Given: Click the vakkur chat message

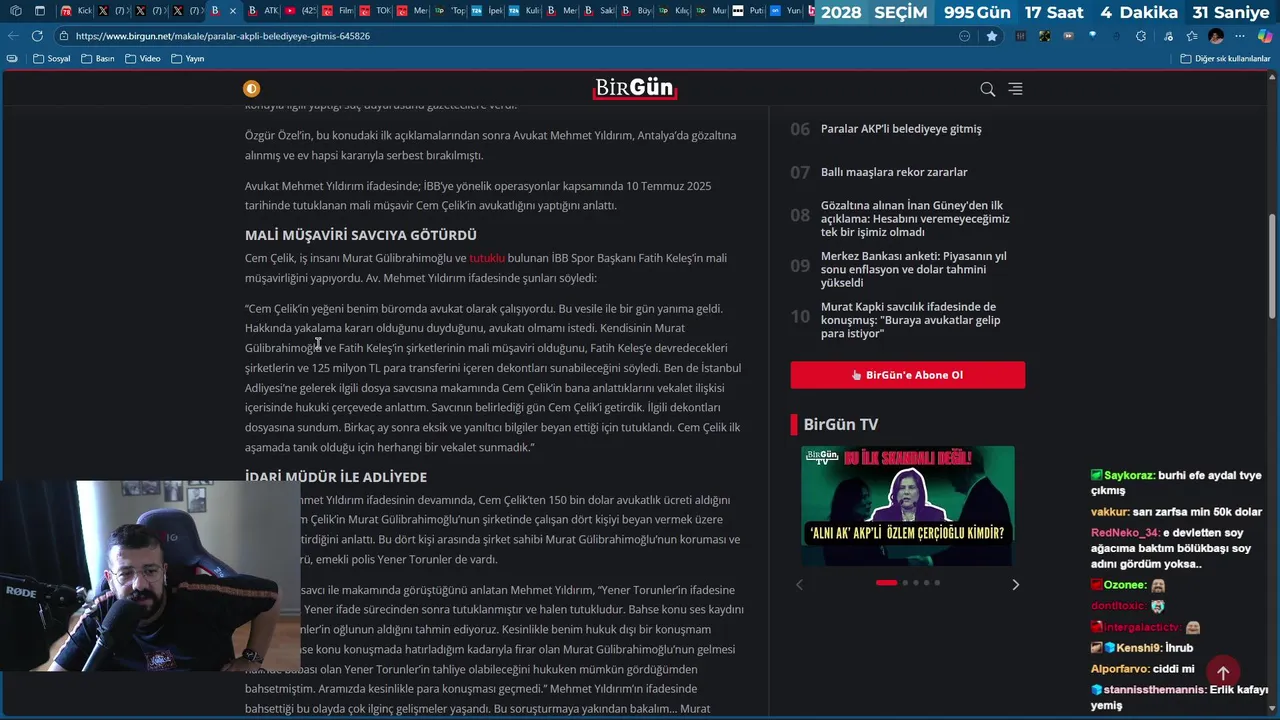Looking at the screenshot, I should (x=1176, y=512).
